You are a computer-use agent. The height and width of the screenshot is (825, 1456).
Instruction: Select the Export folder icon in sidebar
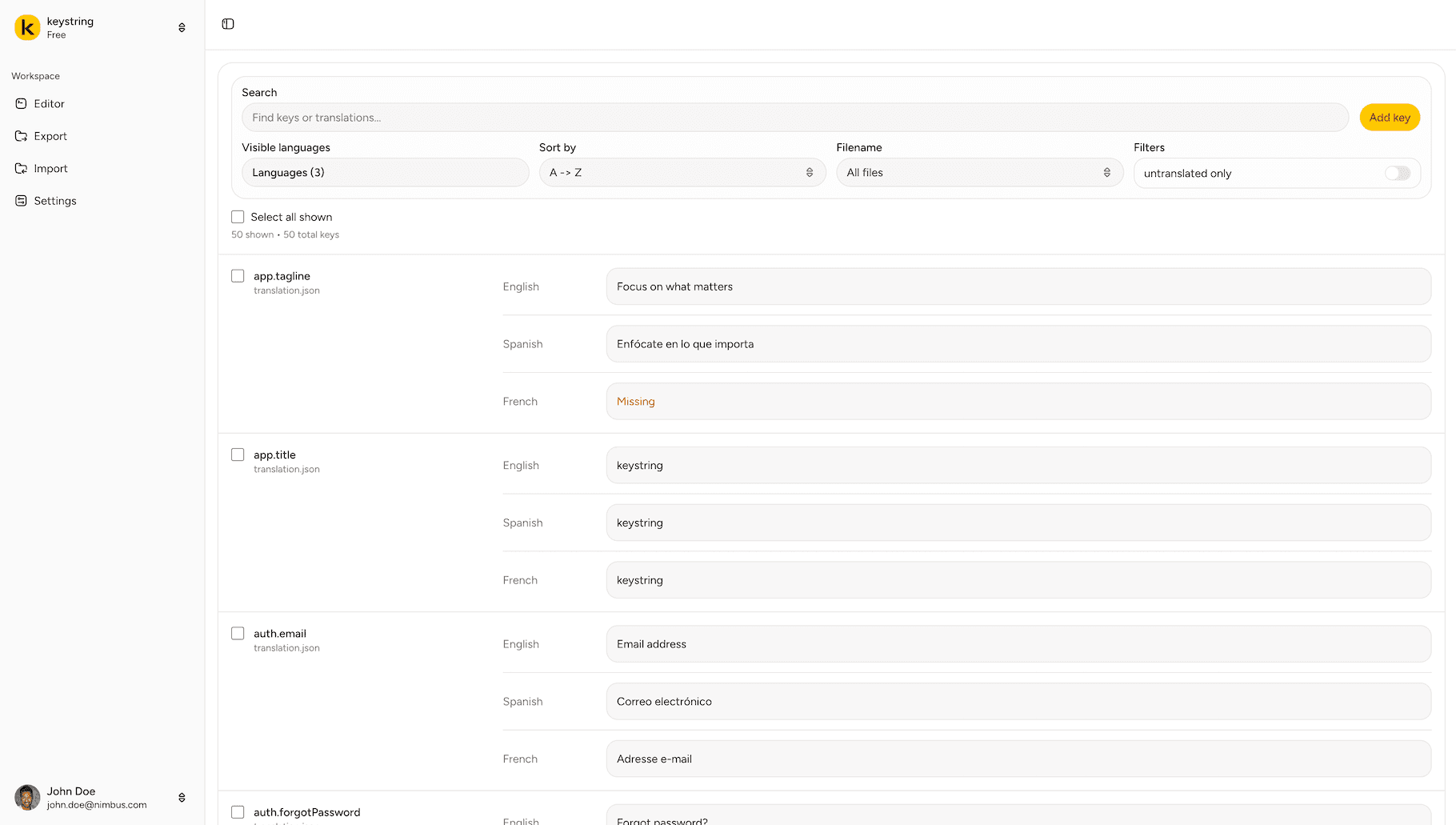22,136
